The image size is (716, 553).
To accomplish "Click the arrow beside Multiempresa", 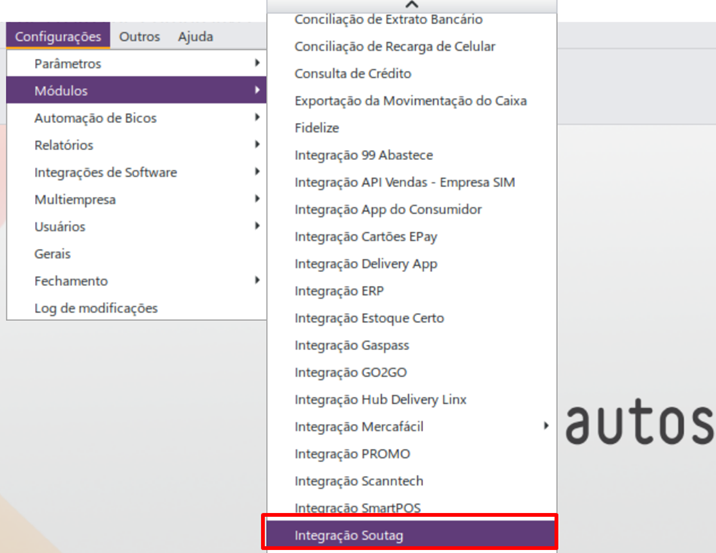I will point(258,198).
